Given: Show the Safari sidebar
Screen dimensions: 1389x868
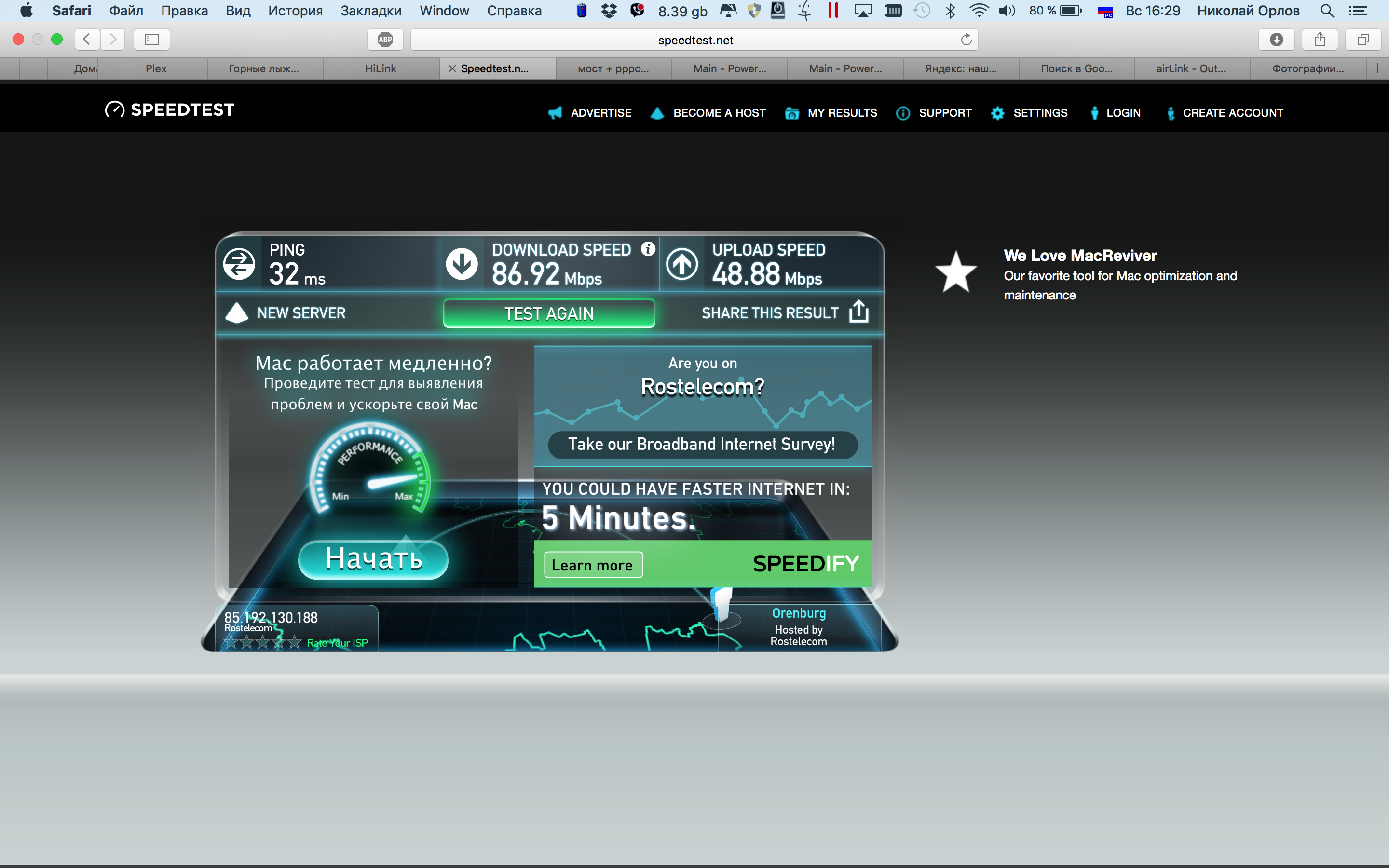Looking at the screenshot, I should [x=151, y=40].
